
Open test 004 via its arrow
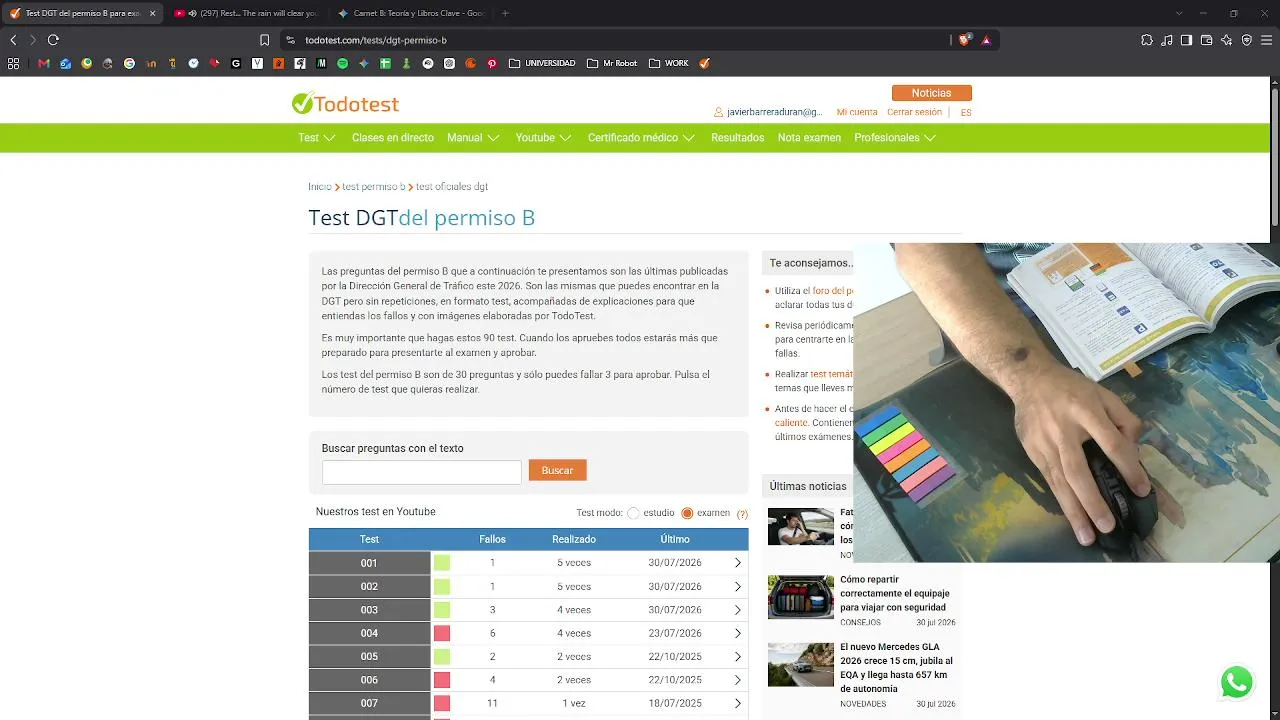(x=738, y=633)
